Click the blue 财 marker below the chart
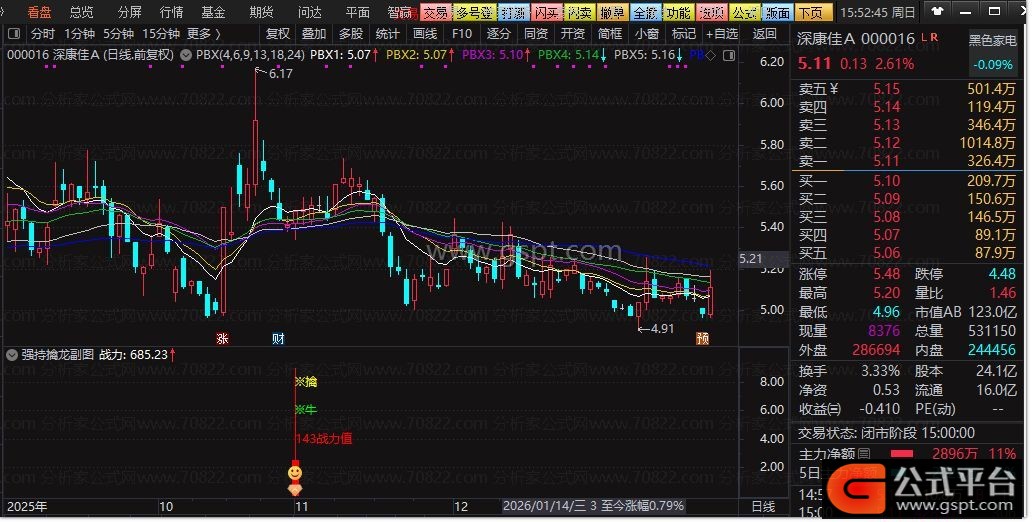This screenshot has height=522, width=1032. pos(278,338)
